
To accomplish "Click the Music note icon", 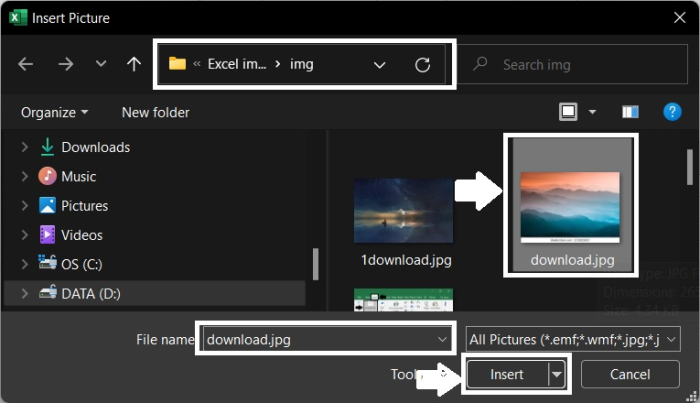I will (47, 176).
